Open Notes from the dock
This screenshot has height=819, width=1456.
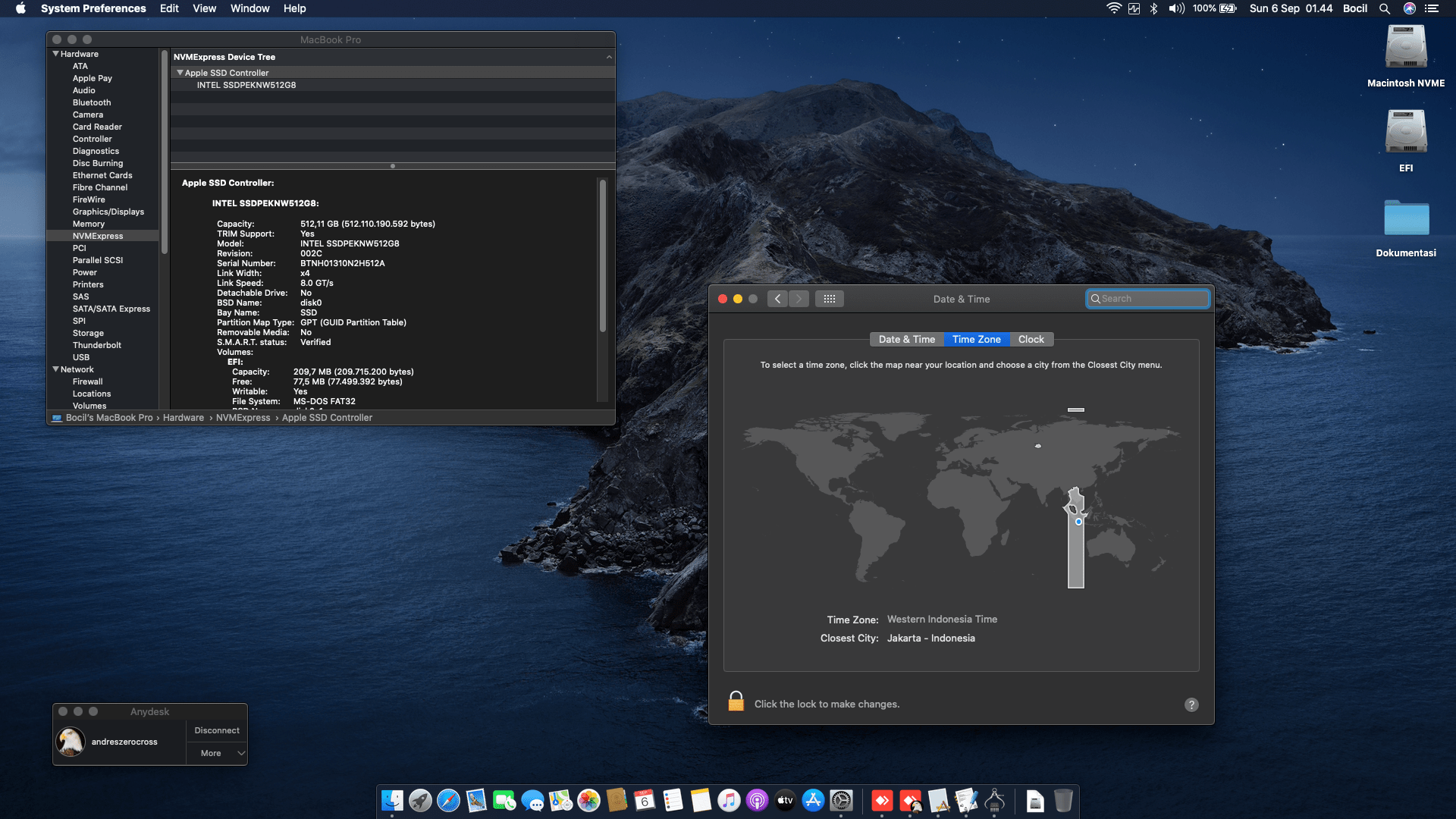pyautogui.click(x=701, y=801)
